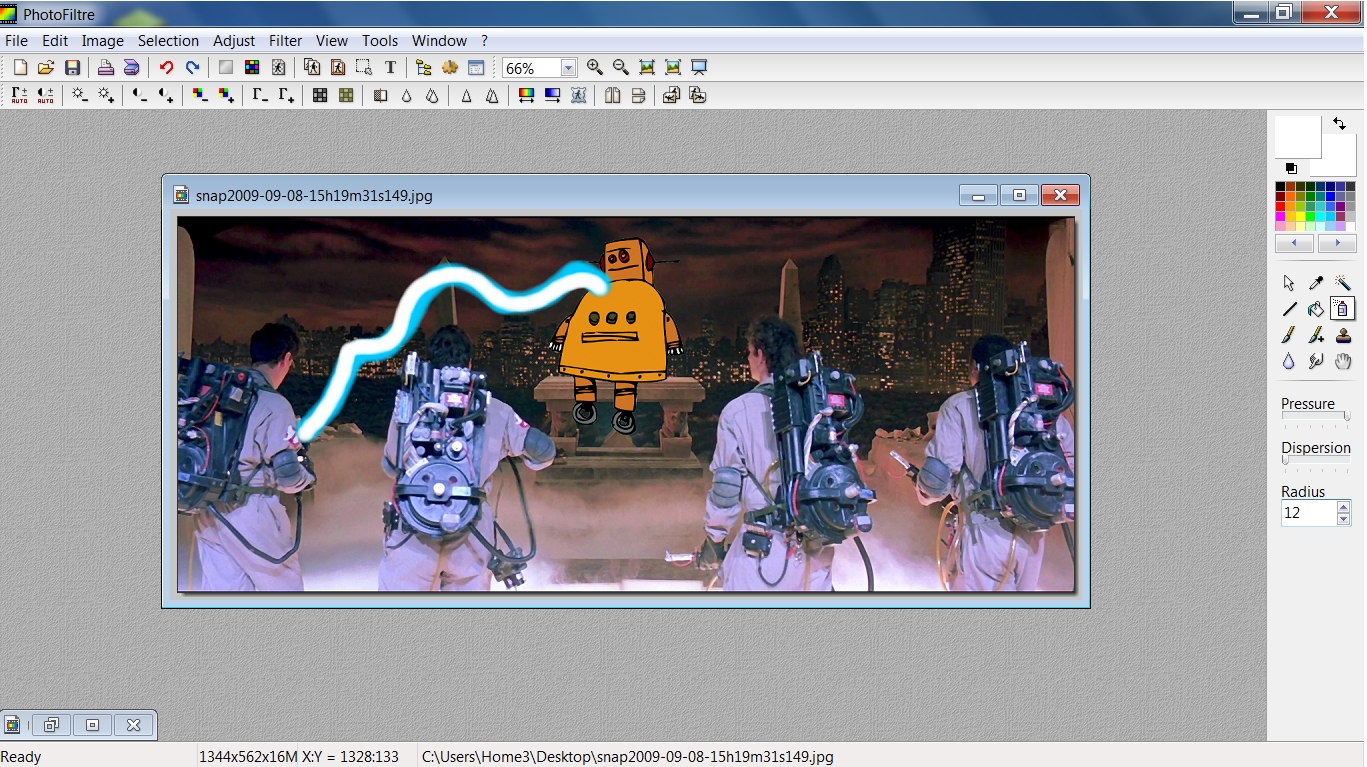The image size is (1367, 767).
Task: Open the Canvas size tool icon
Action: (338, 68)
